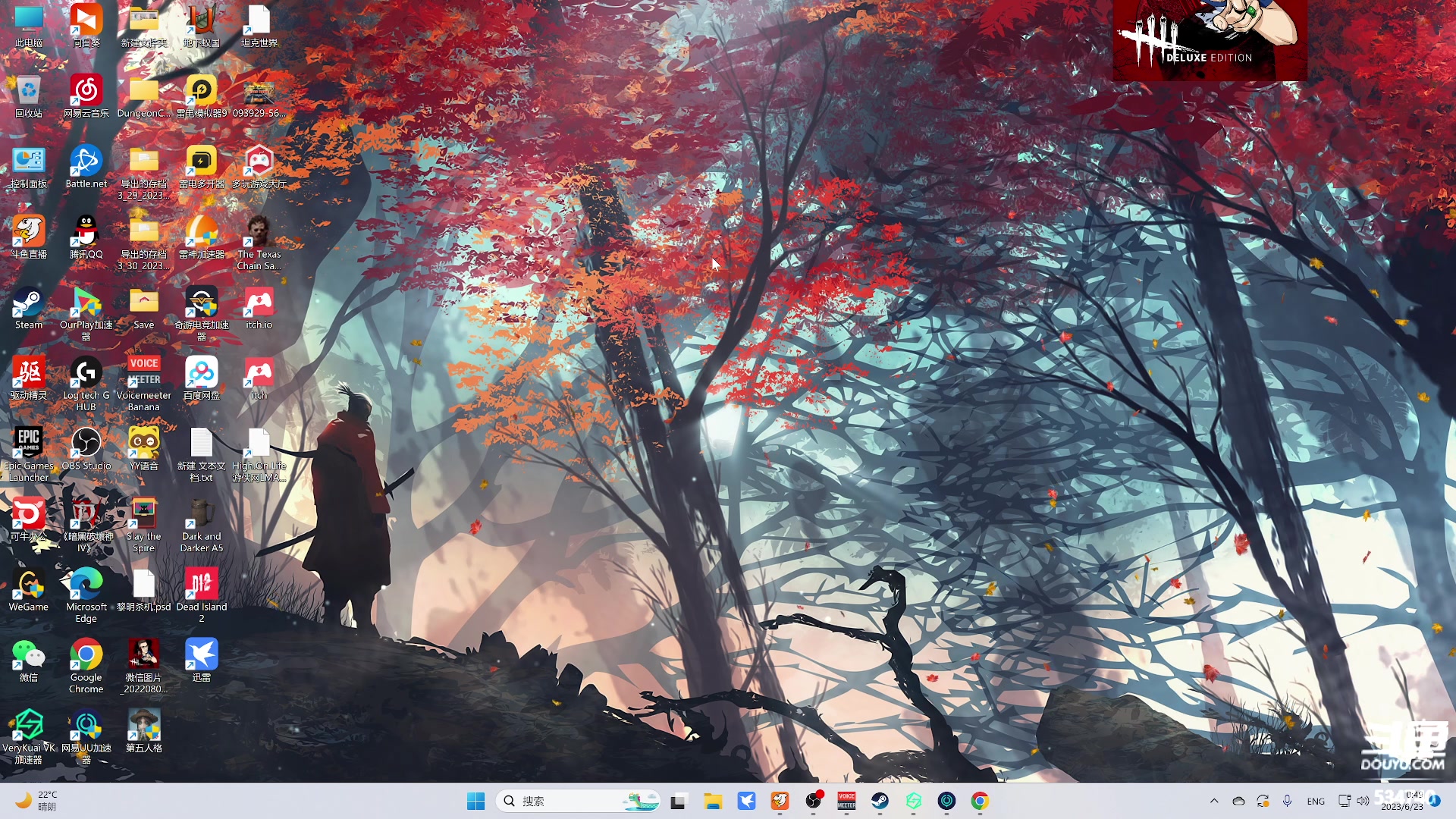
Task: Select Dark and Darker A5 icon
Action: coord(202,526)
